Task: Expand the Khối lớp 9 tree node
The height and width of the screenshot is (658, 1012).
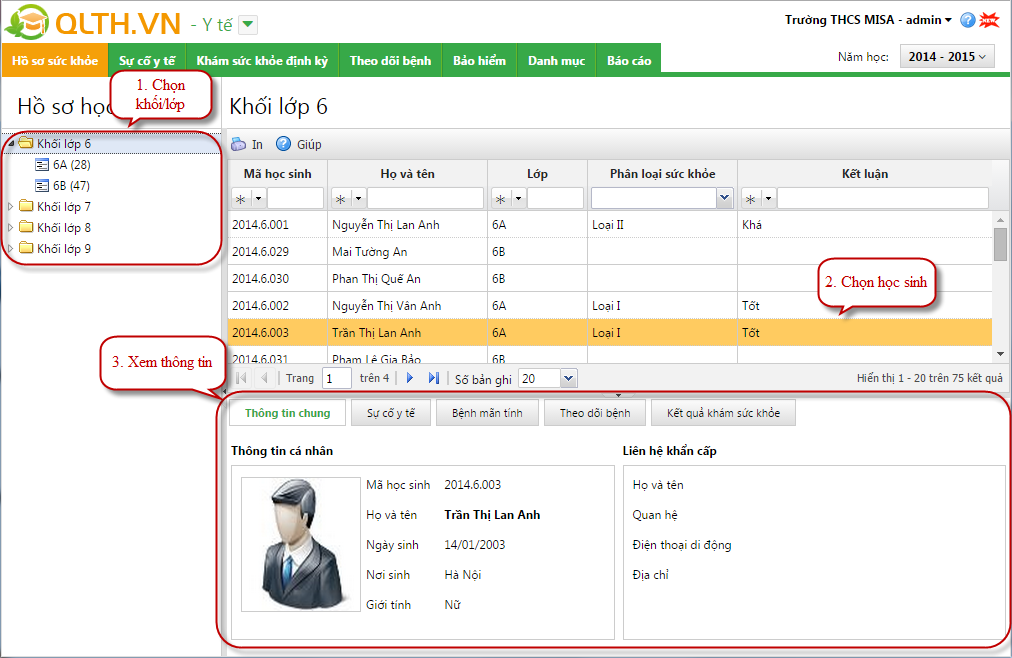Action: pos(10,248)
